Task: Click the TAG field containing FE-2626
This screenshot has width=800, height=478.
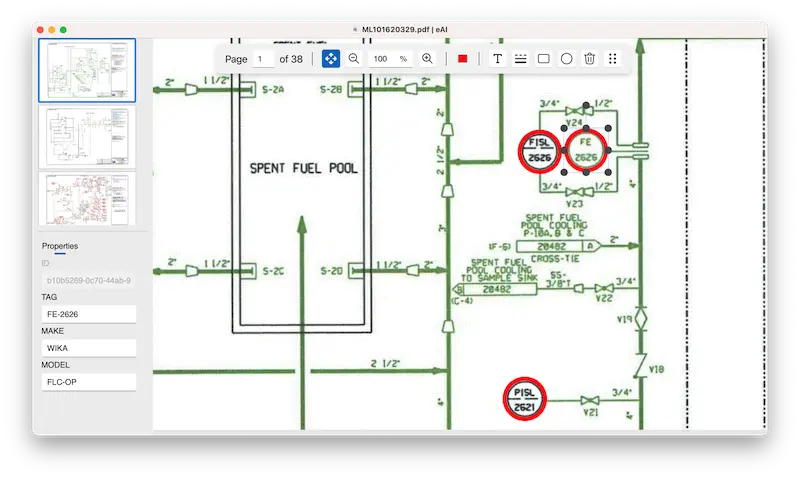Action: tap(88, 314)
